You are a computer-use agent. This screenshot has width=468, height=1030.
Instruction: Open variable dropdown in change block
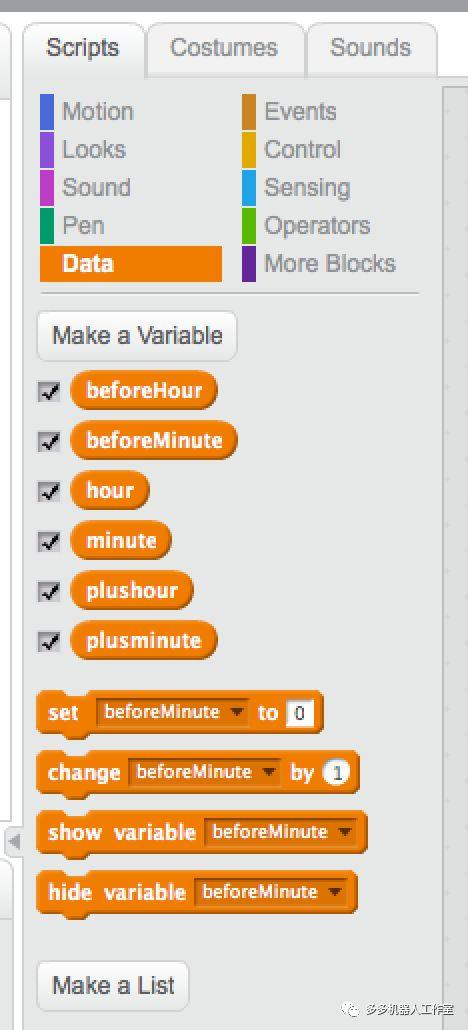[x=204, y=772]
